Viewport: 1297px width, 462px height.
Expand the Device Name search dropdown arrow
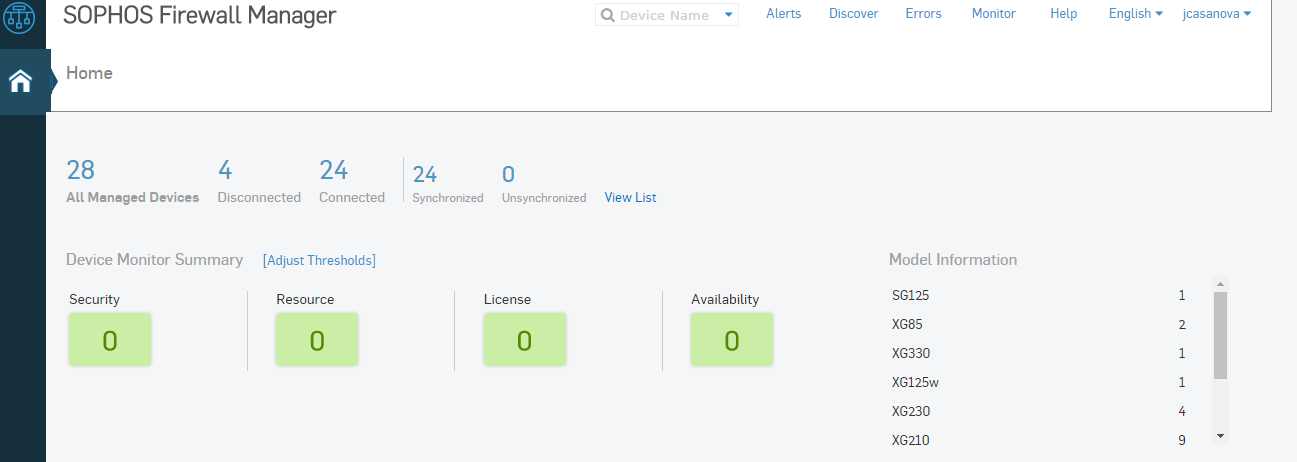(x=728, y=15)
